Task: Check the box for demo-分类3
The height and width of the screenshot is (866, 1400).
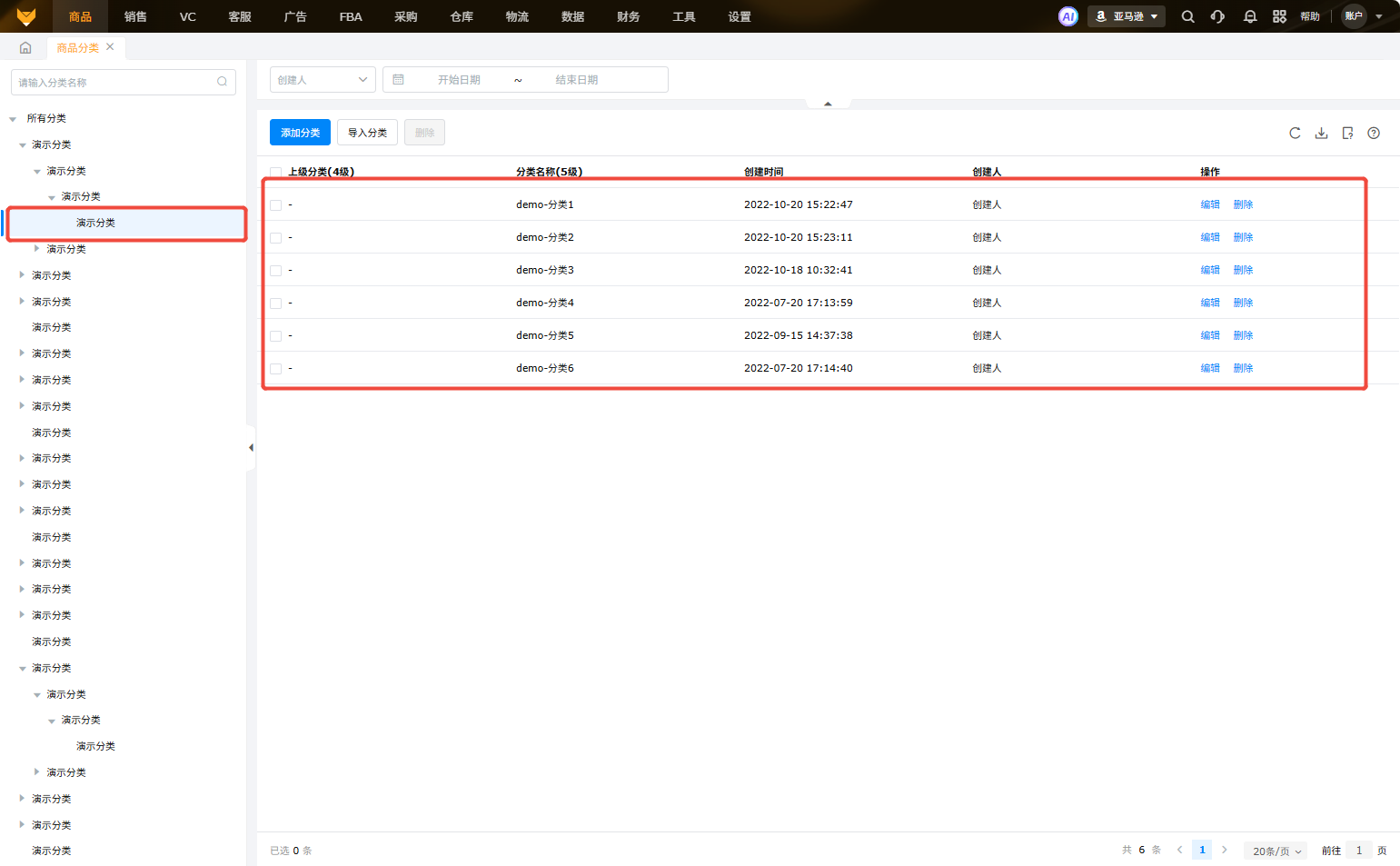Action: click(275, 271)
